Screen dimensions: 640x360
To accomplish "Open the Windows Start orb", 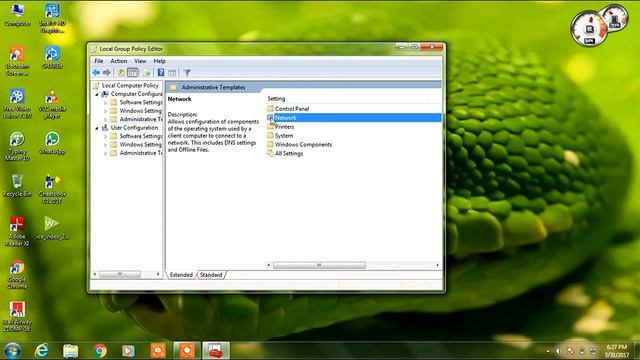I will point(13,351).
